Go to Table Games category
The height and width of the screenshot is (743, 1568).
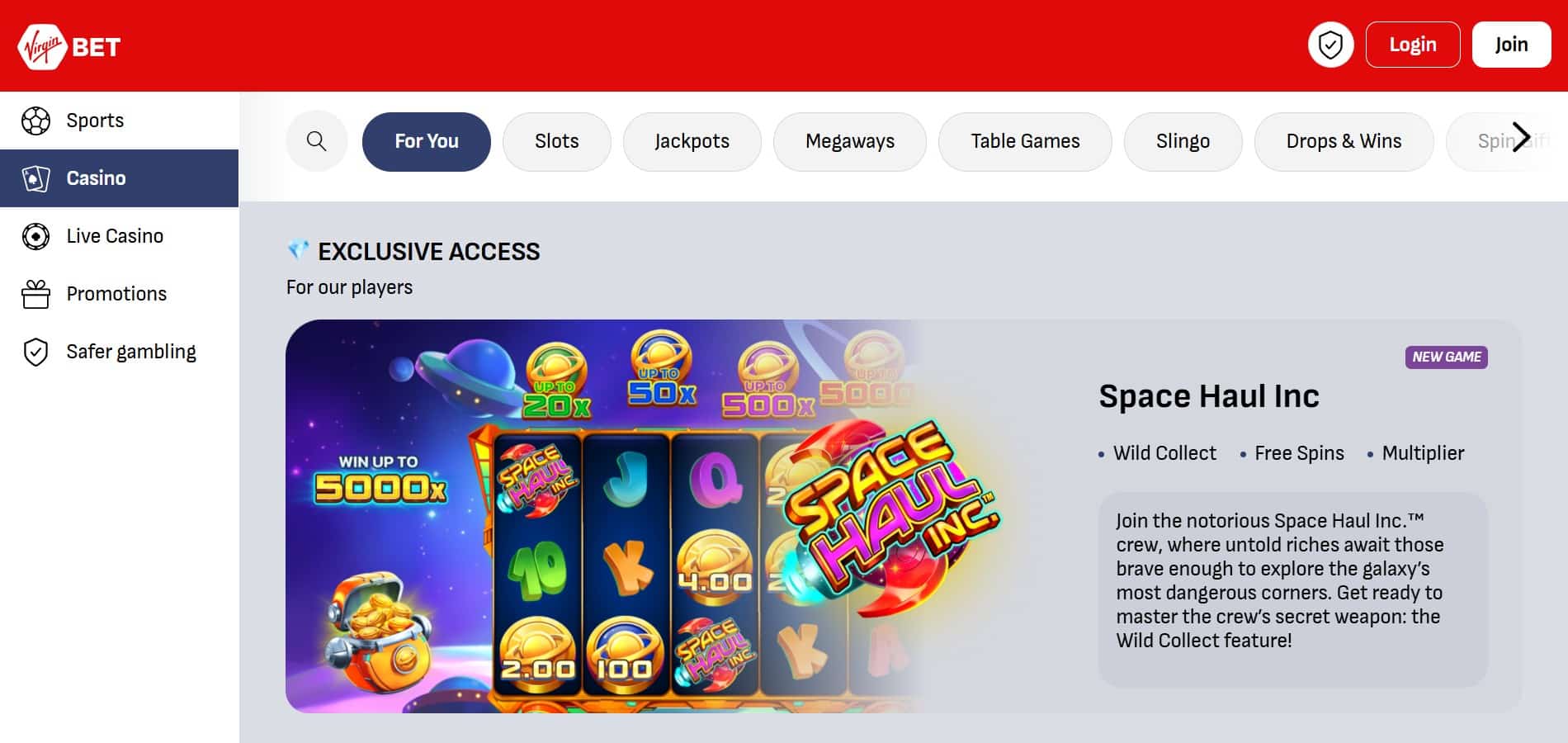pos(1025,141)
